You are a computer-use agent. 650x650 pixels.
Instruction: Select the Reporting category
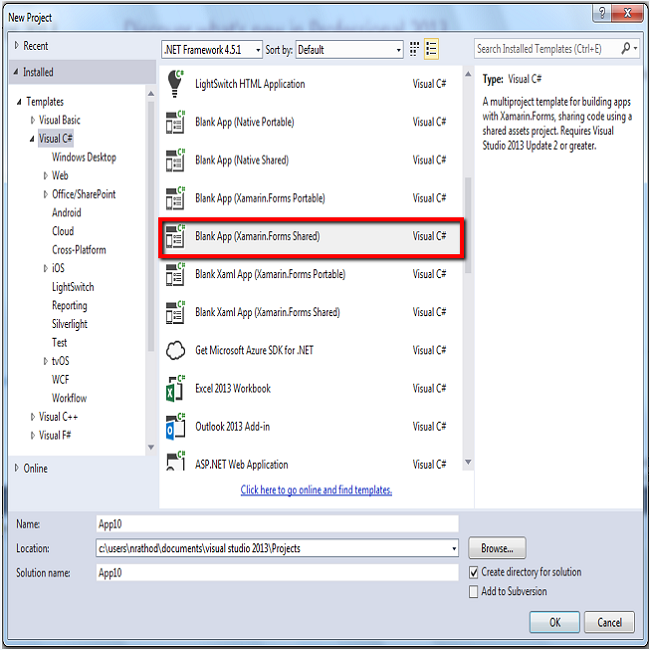(x=70, y=306)
